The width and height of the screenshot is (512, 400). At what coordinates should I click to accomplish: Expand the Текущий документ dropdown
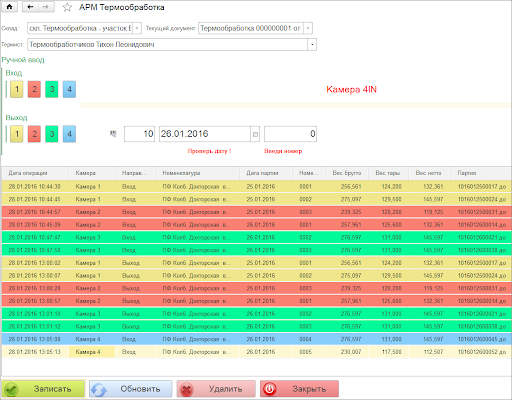(308, 28)
